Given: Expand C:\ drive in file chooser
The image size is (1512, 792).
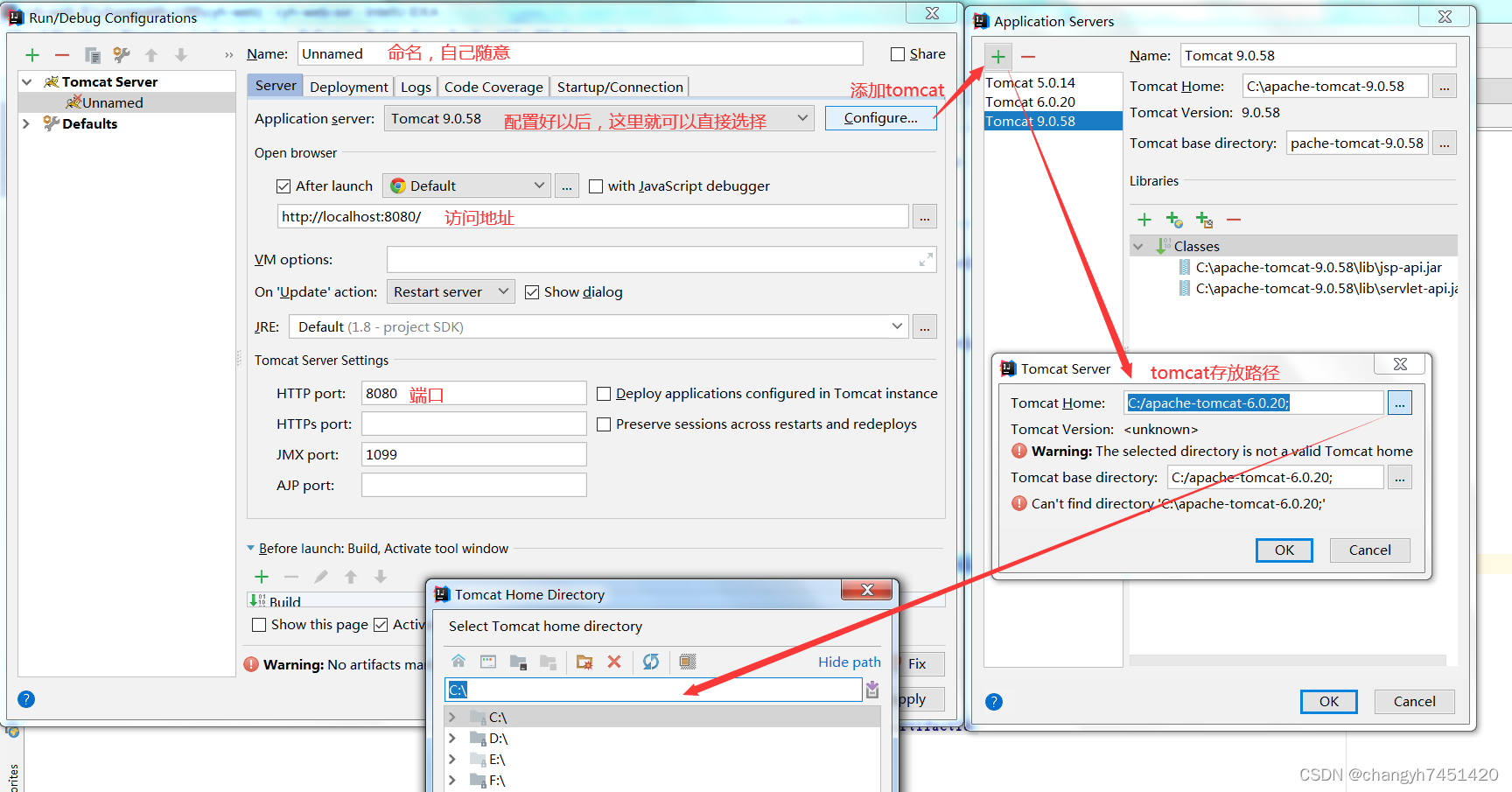Looking at the screenshot, I should (452, 718).
